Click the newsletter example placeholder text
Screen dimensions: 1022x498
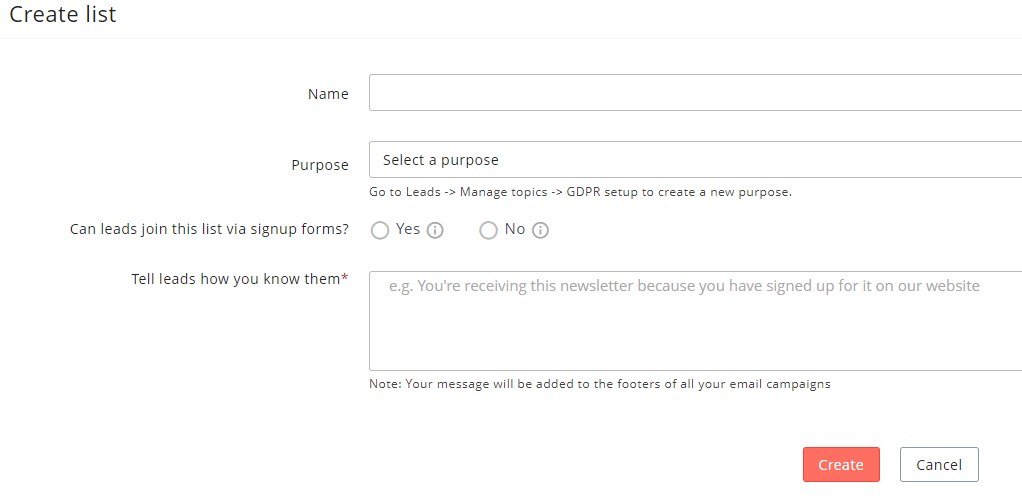(x=684, y=286)
